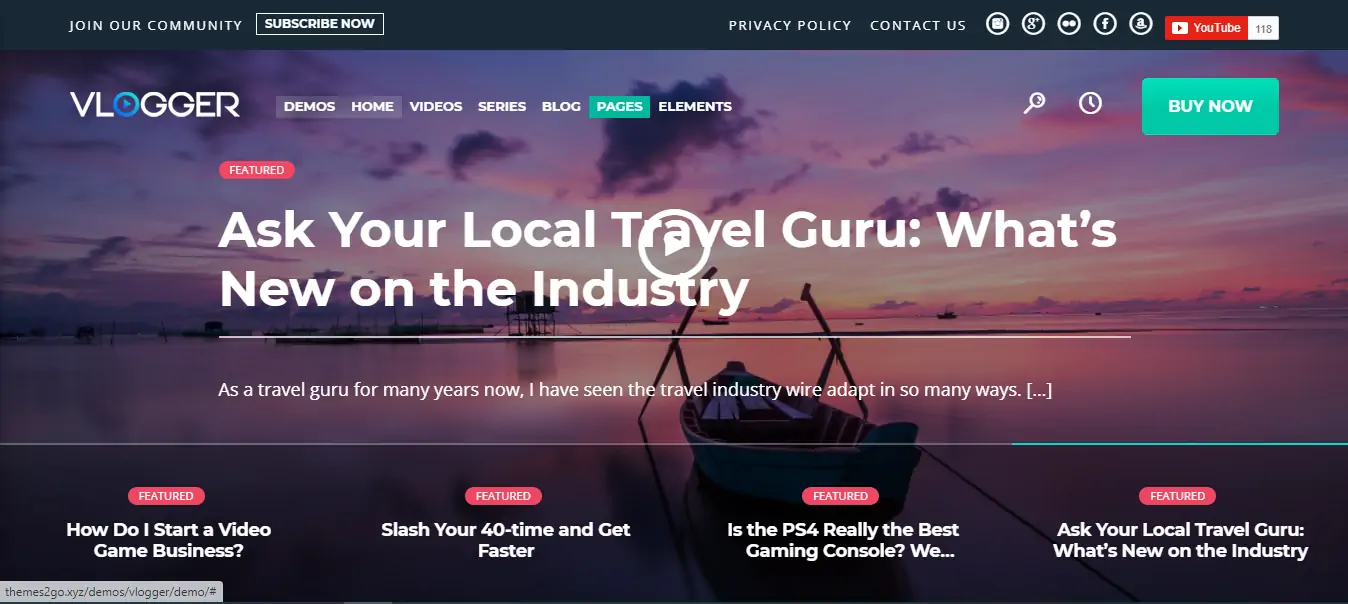This screenshot has width=1348, height=604.
Task: Open the Flickr social icon
Action: pyautogui.click(x=1069, y=24)
